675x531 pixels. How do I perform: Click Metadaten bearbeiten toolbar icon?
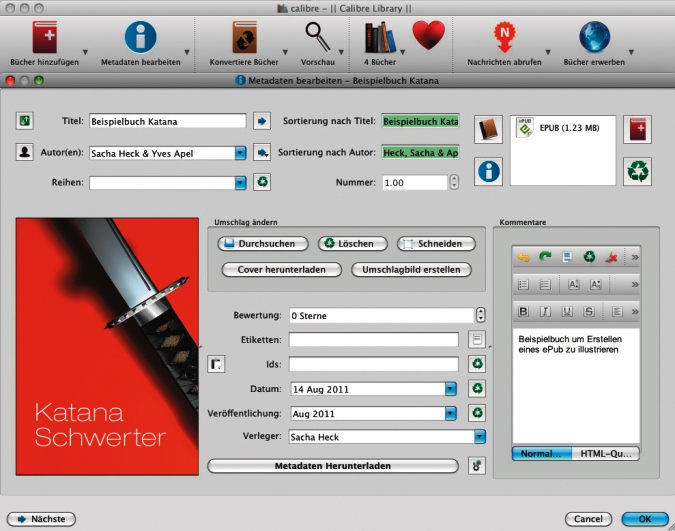(140, 37)
